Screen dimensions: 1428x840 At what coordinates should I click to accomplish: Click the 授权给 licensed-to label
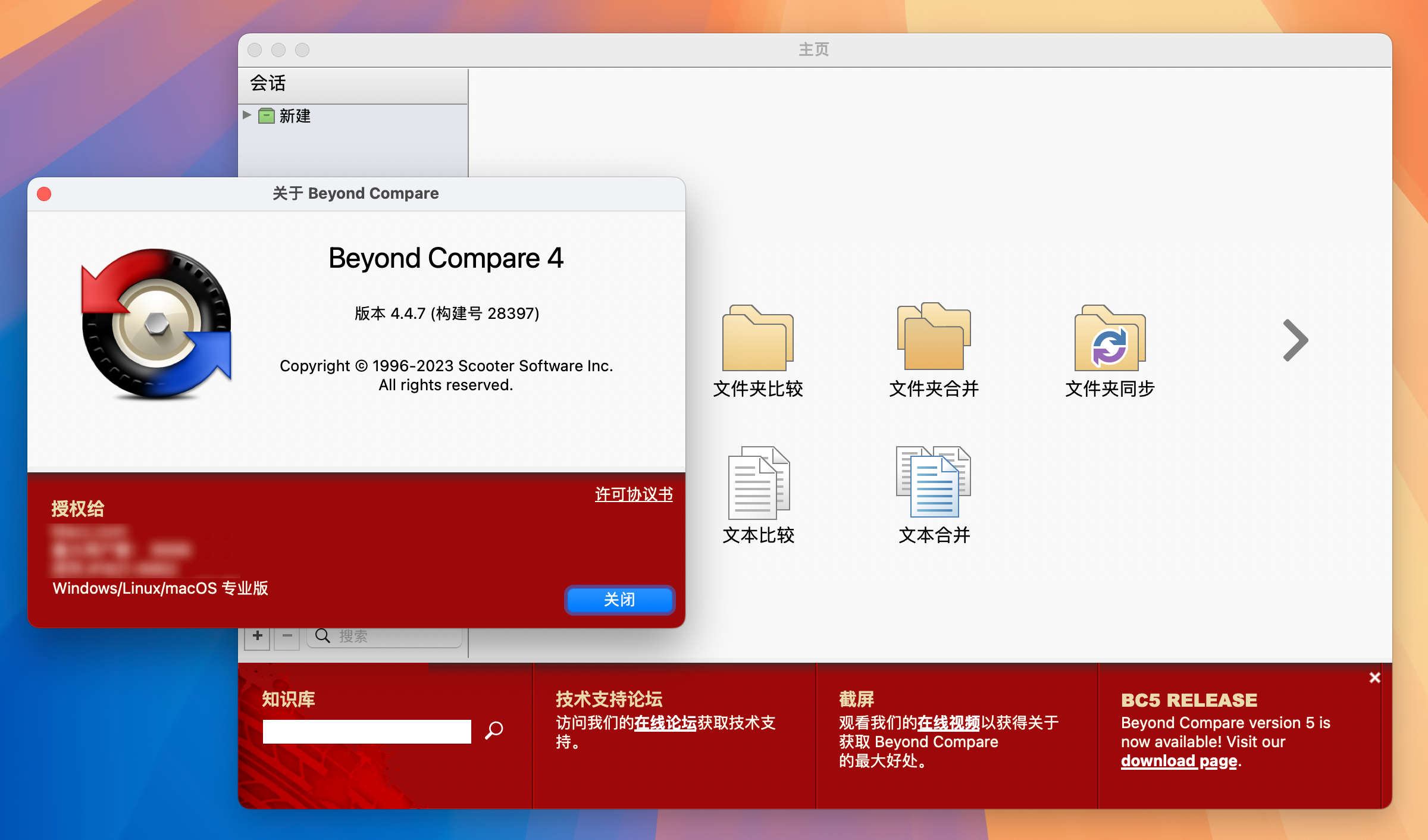pos(77,509)
